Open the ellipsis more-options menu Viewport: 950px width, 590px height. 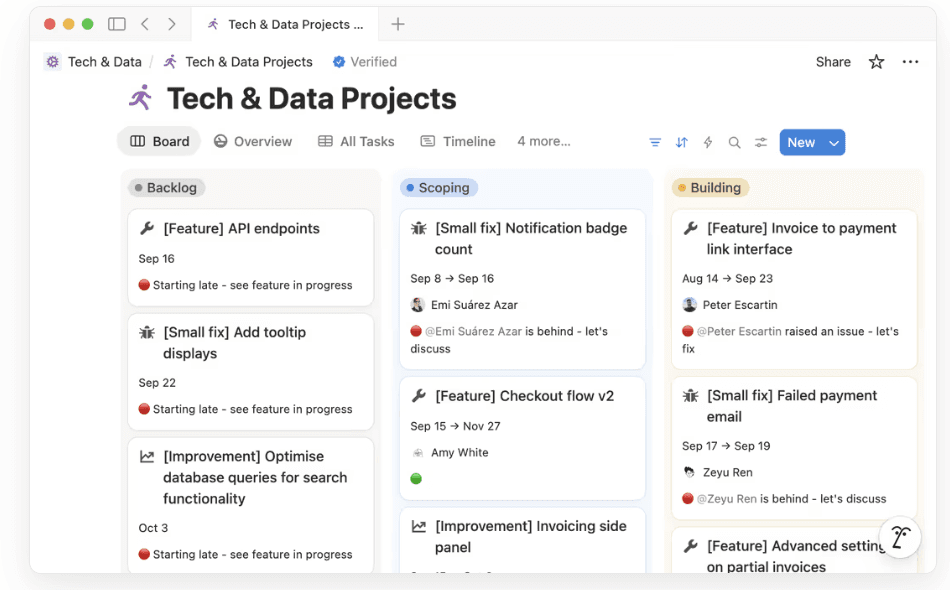(910, 61)
